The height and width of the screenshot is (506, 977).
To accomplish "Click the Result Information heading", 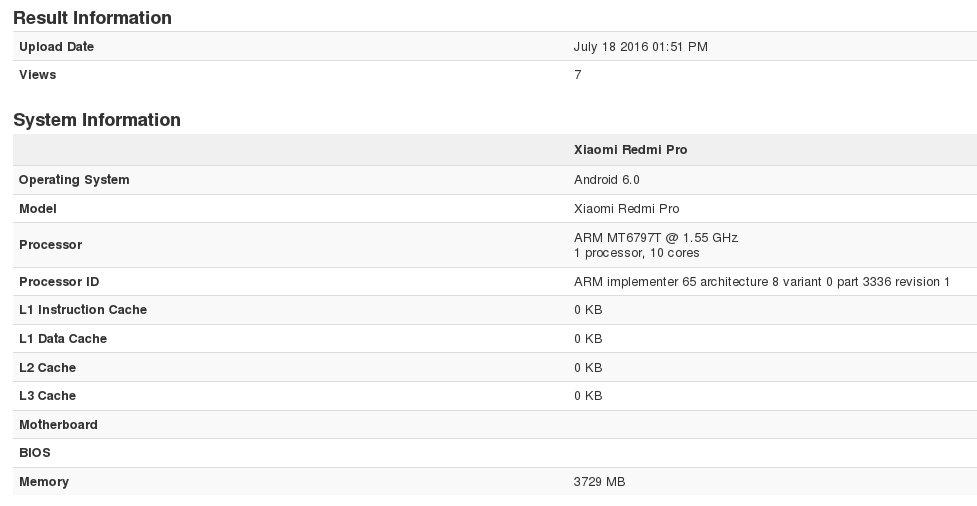I will 92,17.
